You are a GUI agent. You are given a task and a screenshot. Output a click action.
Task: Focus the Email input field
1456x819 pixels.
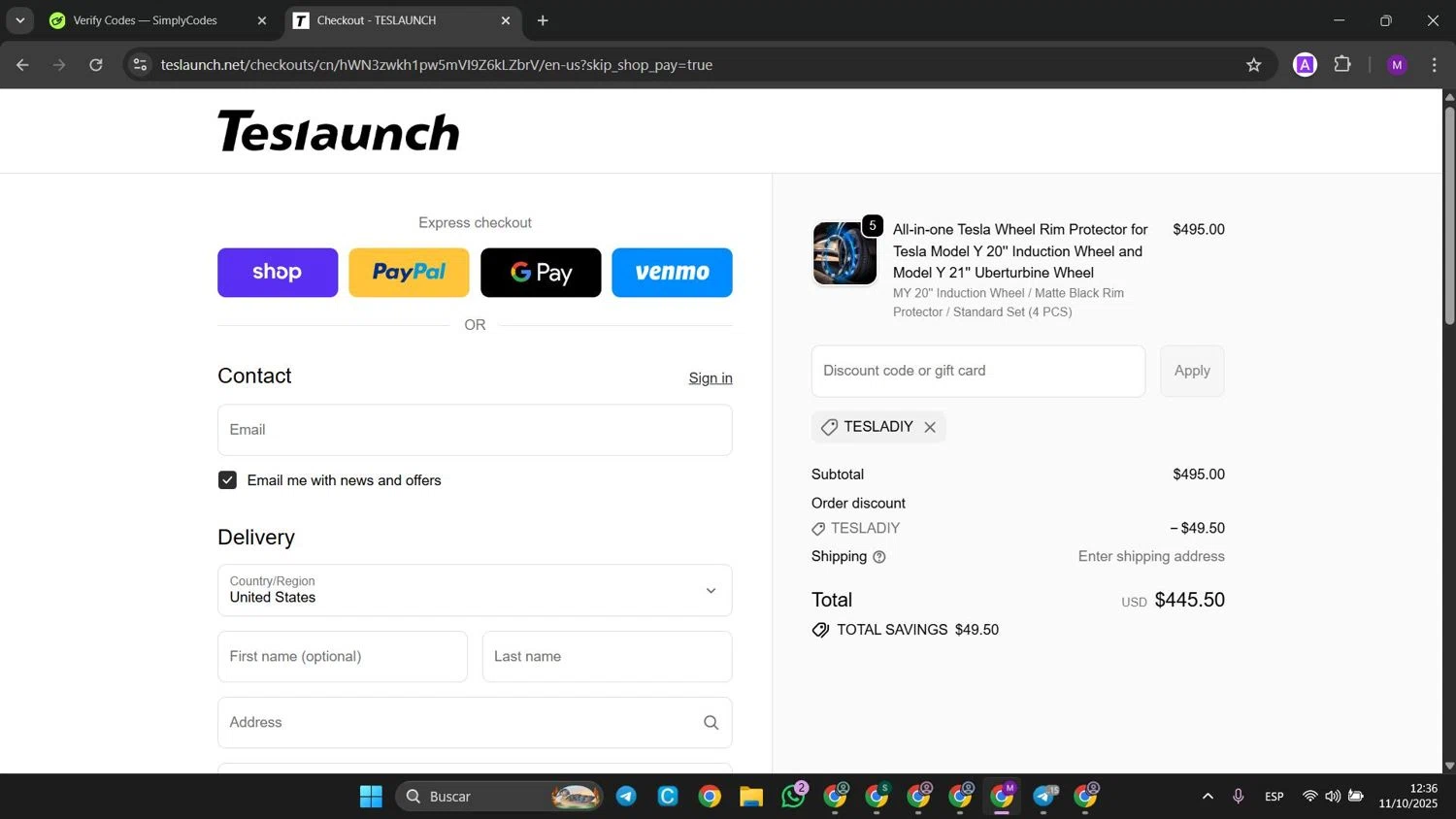[475, 430]
